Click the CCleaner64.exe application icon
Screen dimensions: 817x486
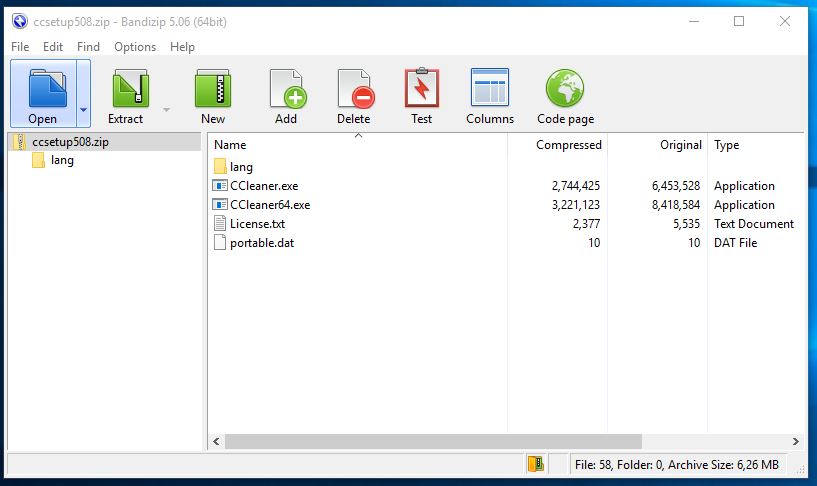(220, 205)
